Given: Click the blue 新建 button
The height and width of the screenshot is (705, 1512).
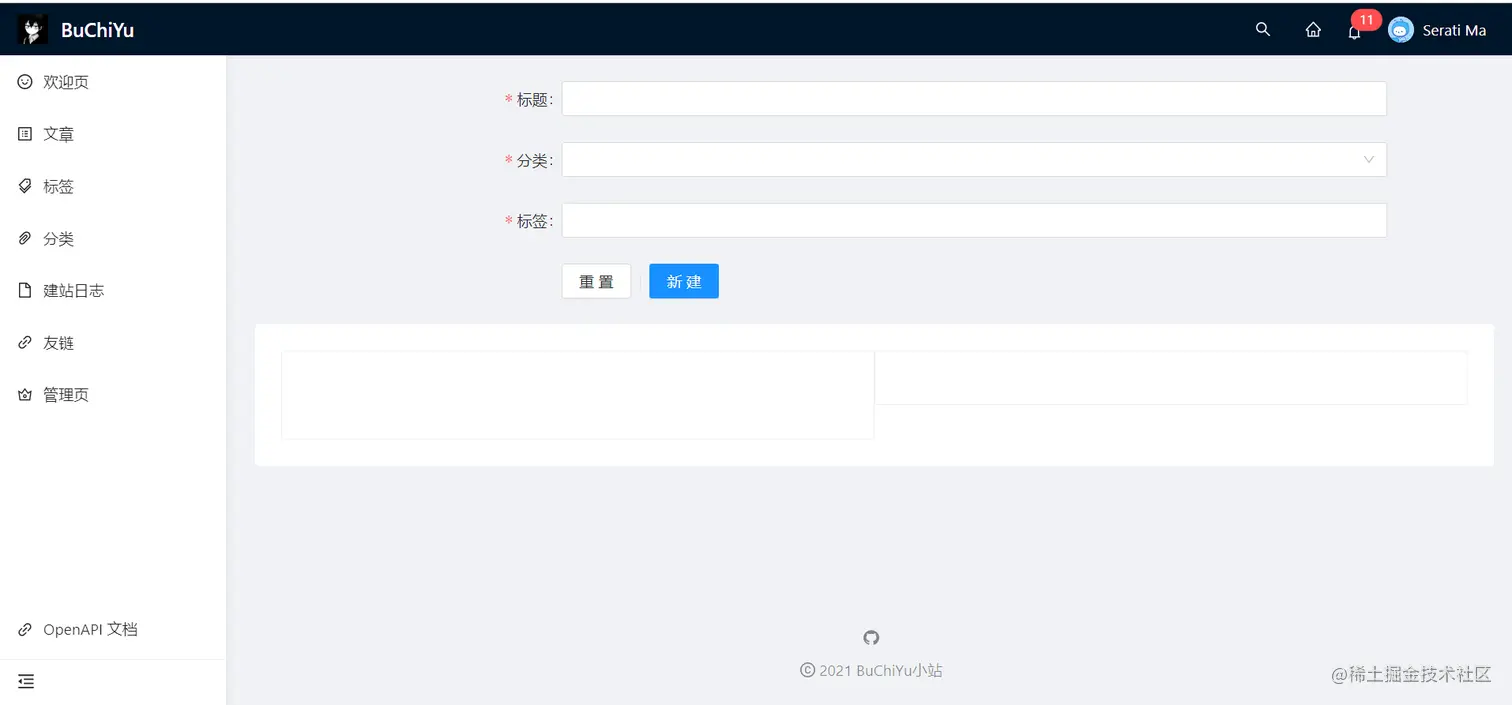Looking at the screenshot, I should (x=684, y=281).
